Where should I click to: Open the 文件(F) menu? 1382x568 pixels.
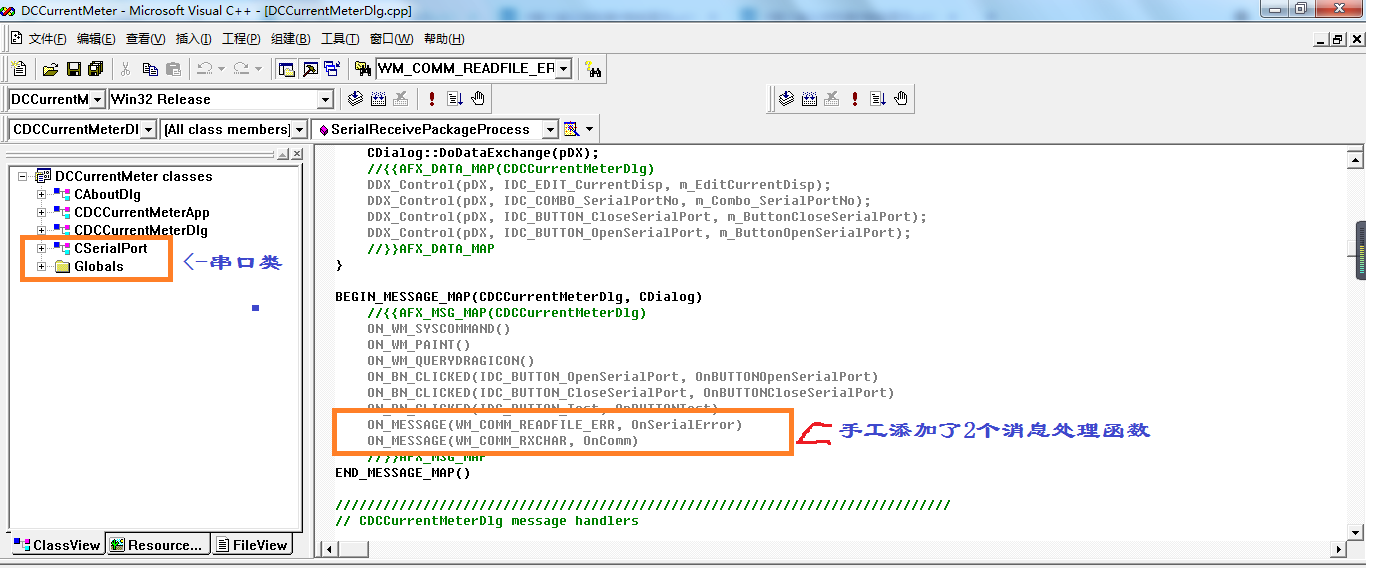(48, 39)
